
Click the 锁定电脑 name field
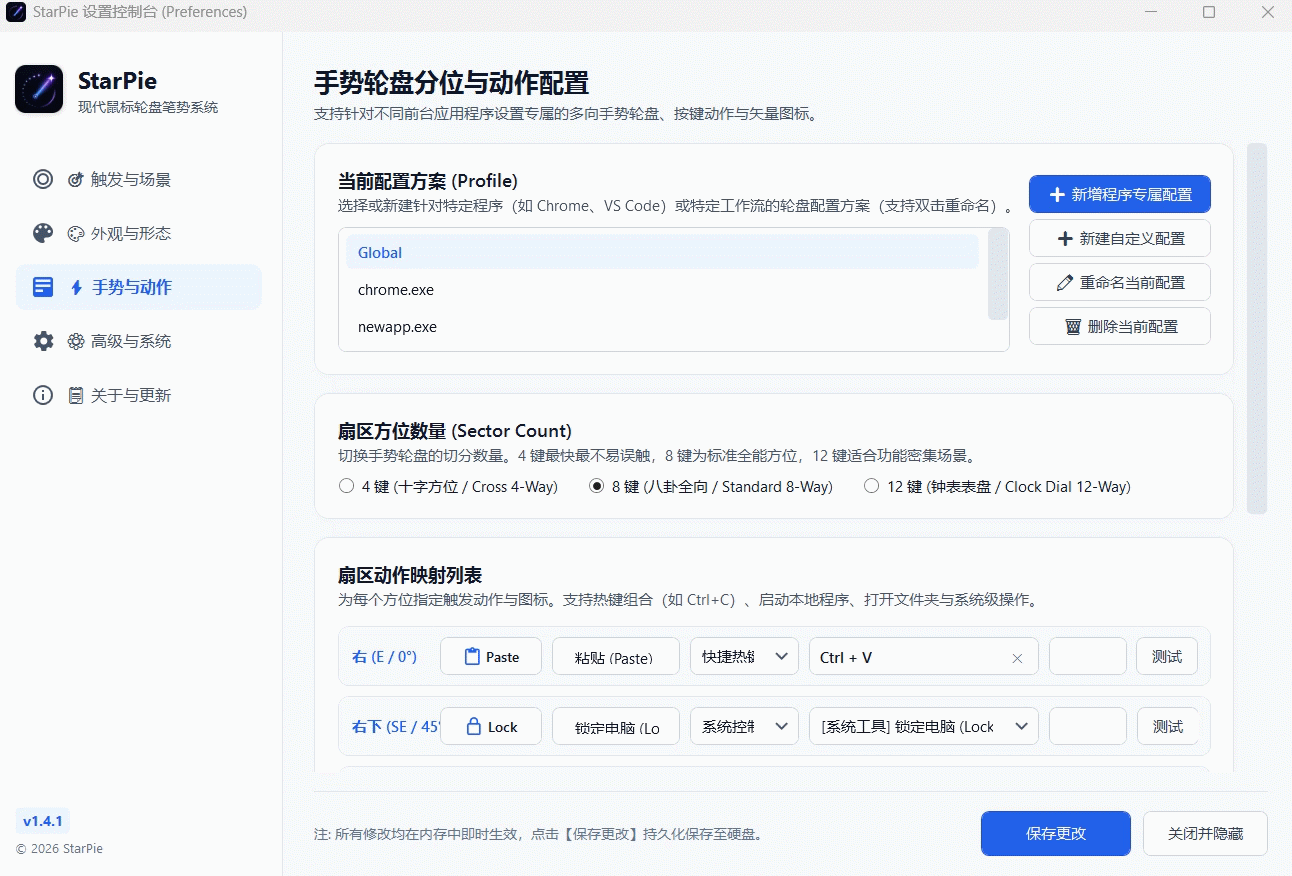point(616,727)
